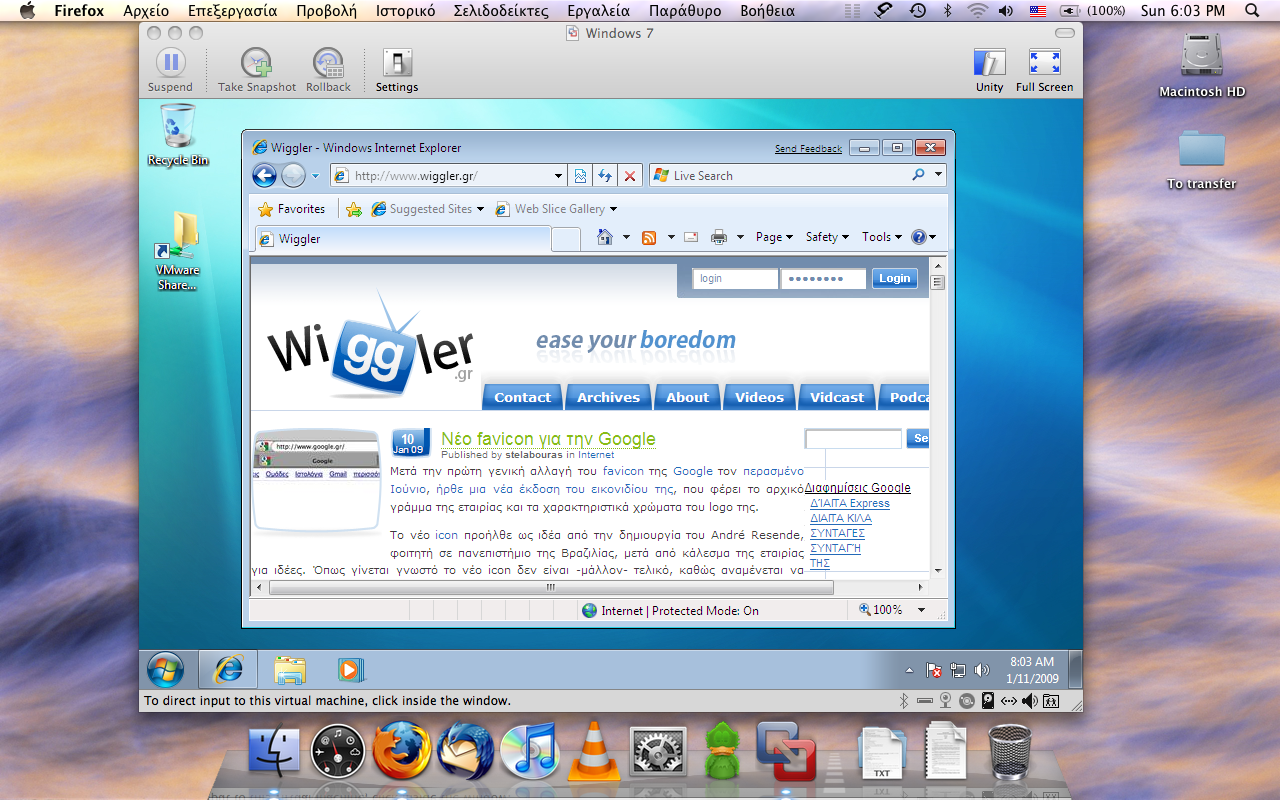Expand the IE address bar dropdown
The width and height of the screenshot is (1280, 800).
pos(559,176)
